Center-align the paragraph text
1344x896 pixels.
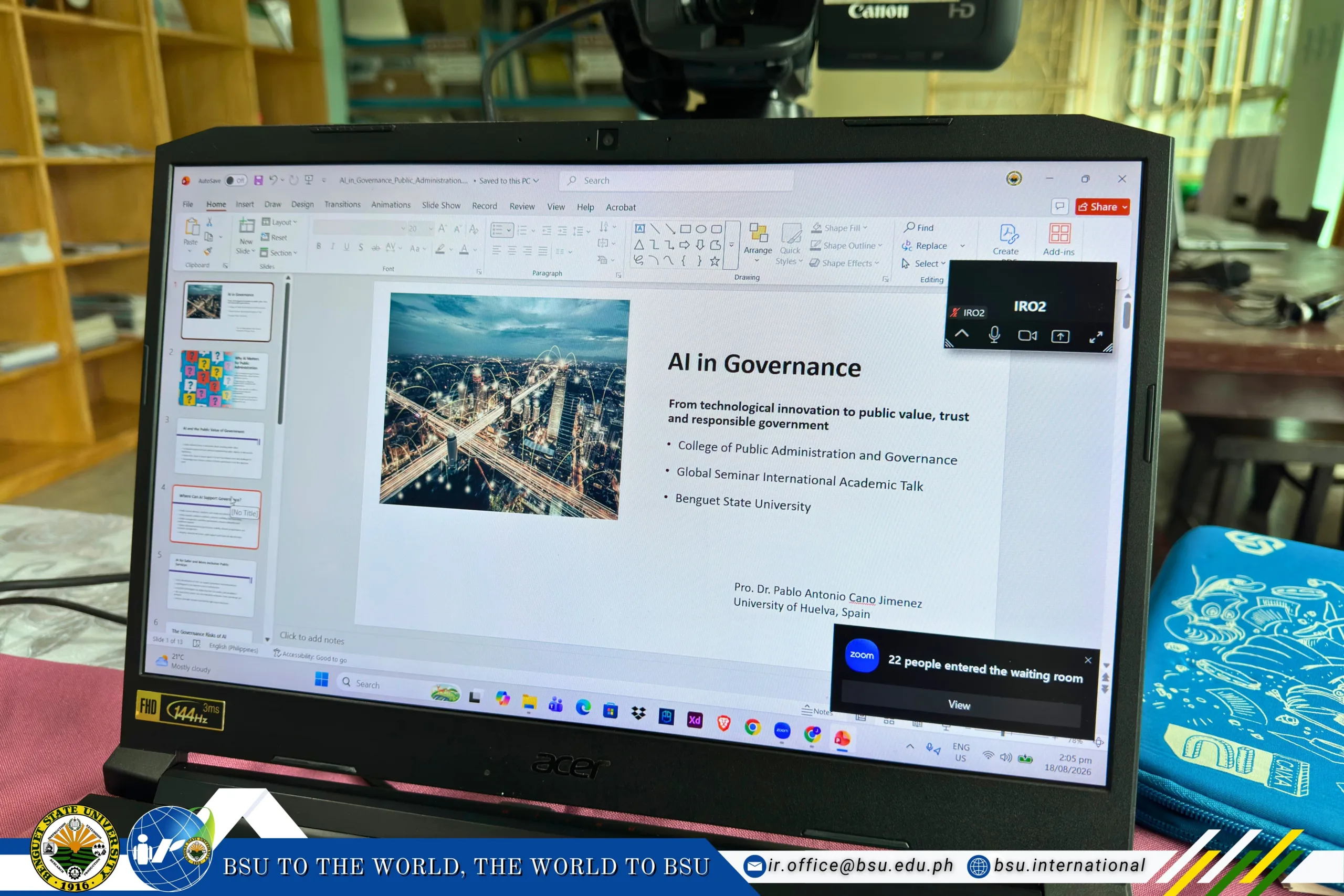click(x=512, y=250)
